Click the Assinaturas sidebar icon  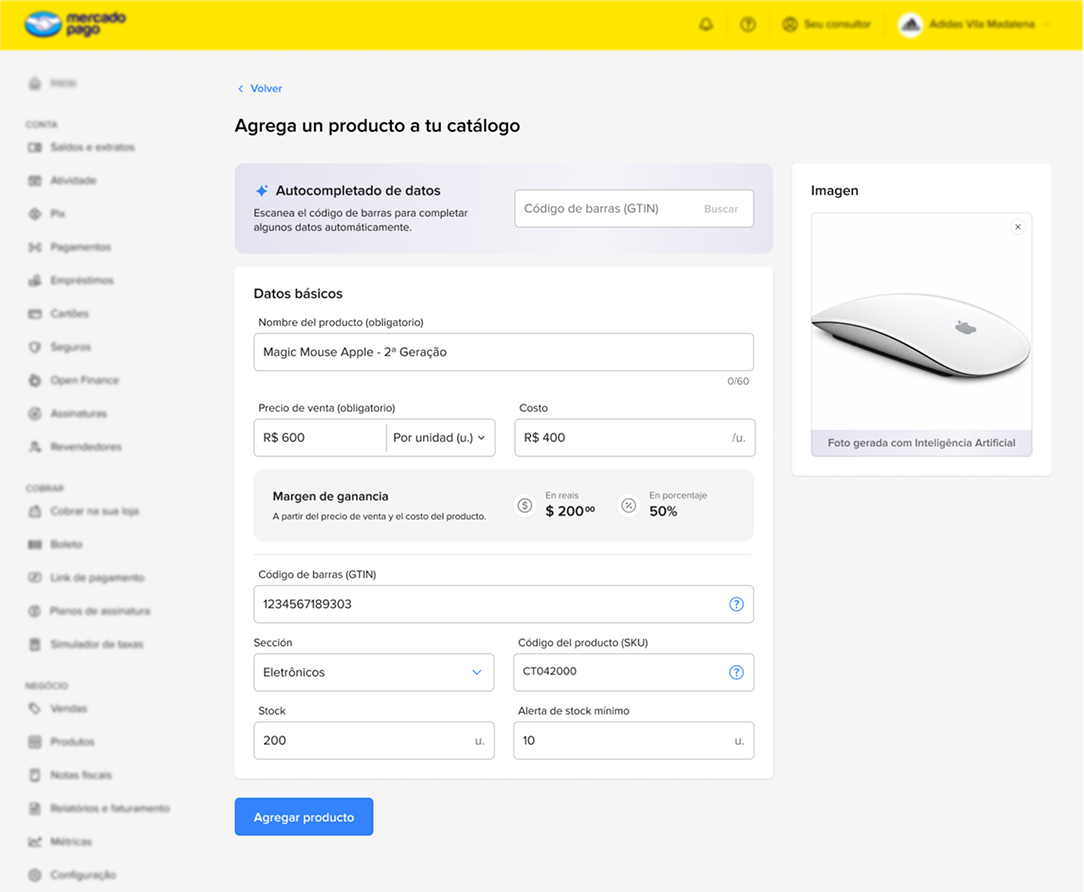[x=35, y=414]
